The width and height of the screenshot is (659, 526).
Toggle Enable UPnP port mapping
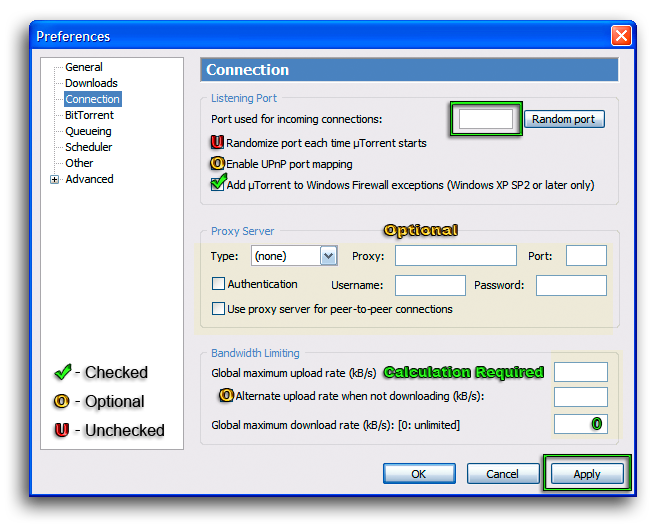217,163
